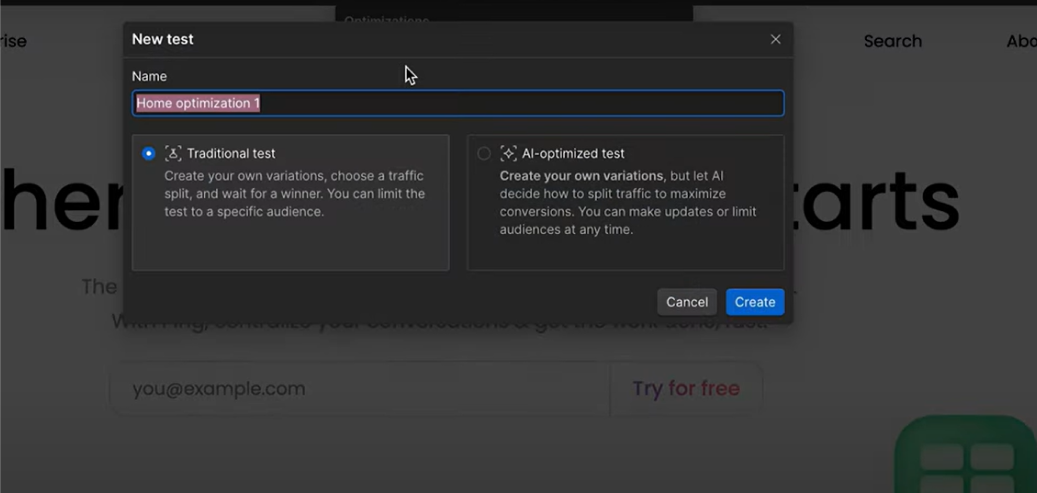Click the 'AI-optimized test' card title
This screenshot has width=1037, height=493.
pyautogui.click(x=573, y=154)
